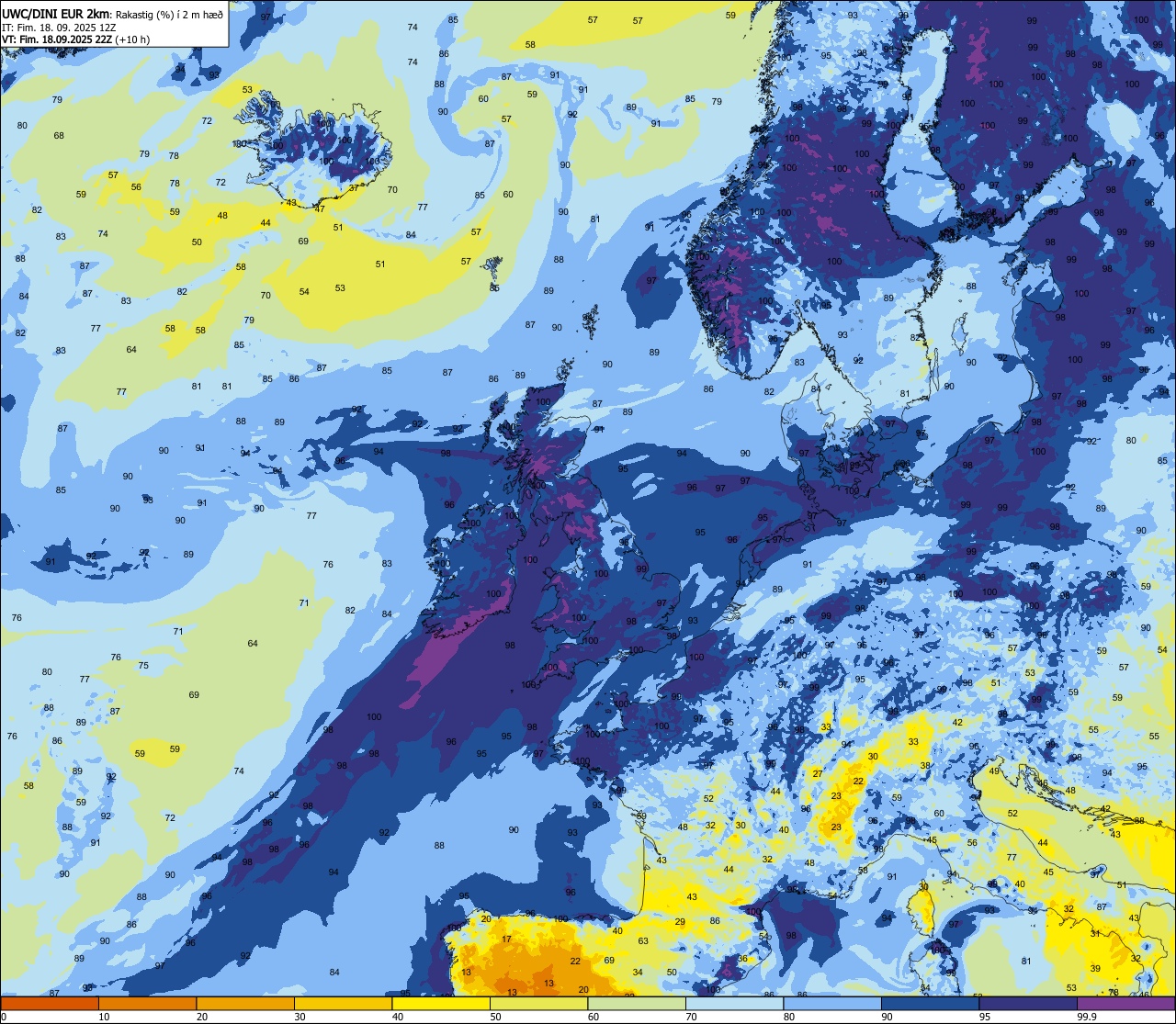Click the legend scale label 40

(x=398, y=1017)
